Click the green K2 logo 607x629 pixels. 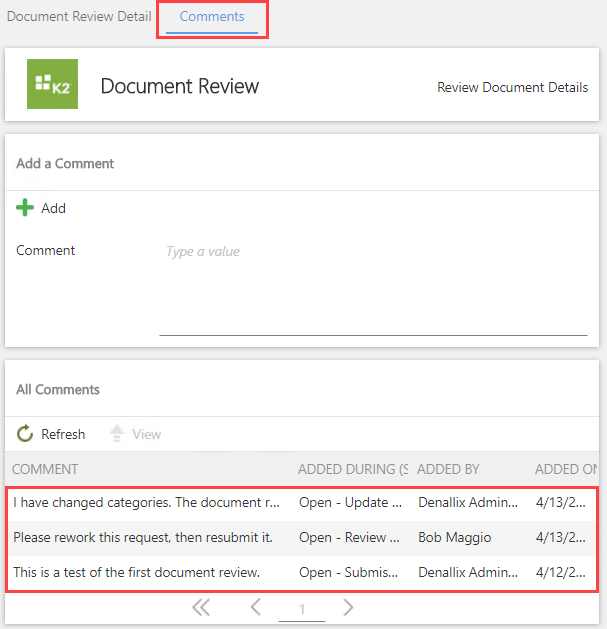pos(53,84)
